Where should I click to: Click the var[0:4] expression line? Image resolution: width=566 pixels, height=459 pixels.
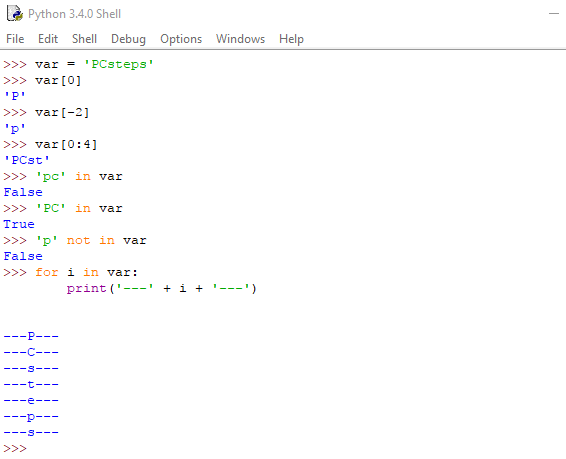click(66, 144)
